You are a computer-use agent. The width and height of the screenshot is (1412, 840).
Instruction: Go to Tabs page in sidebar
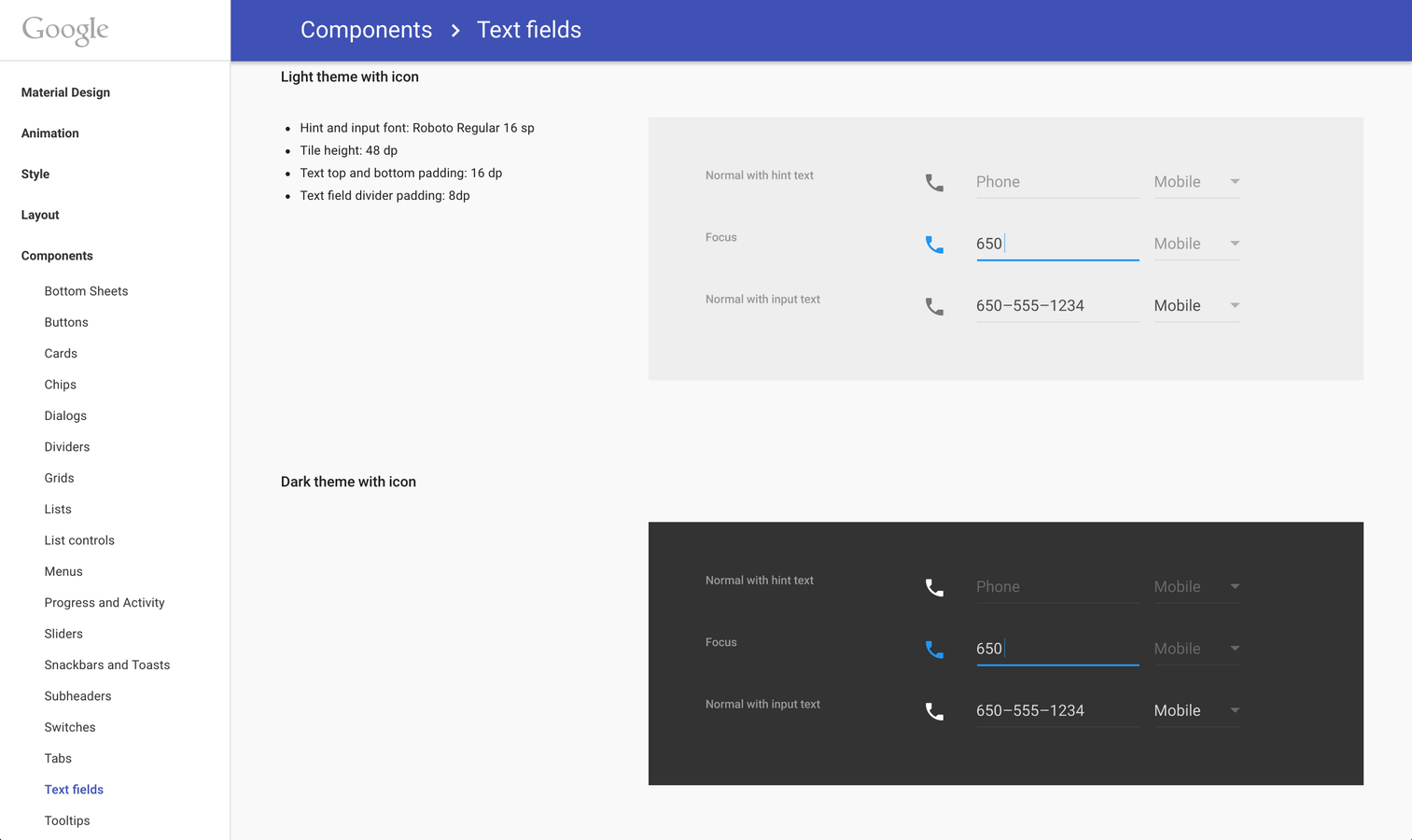[x=58, y=759]
